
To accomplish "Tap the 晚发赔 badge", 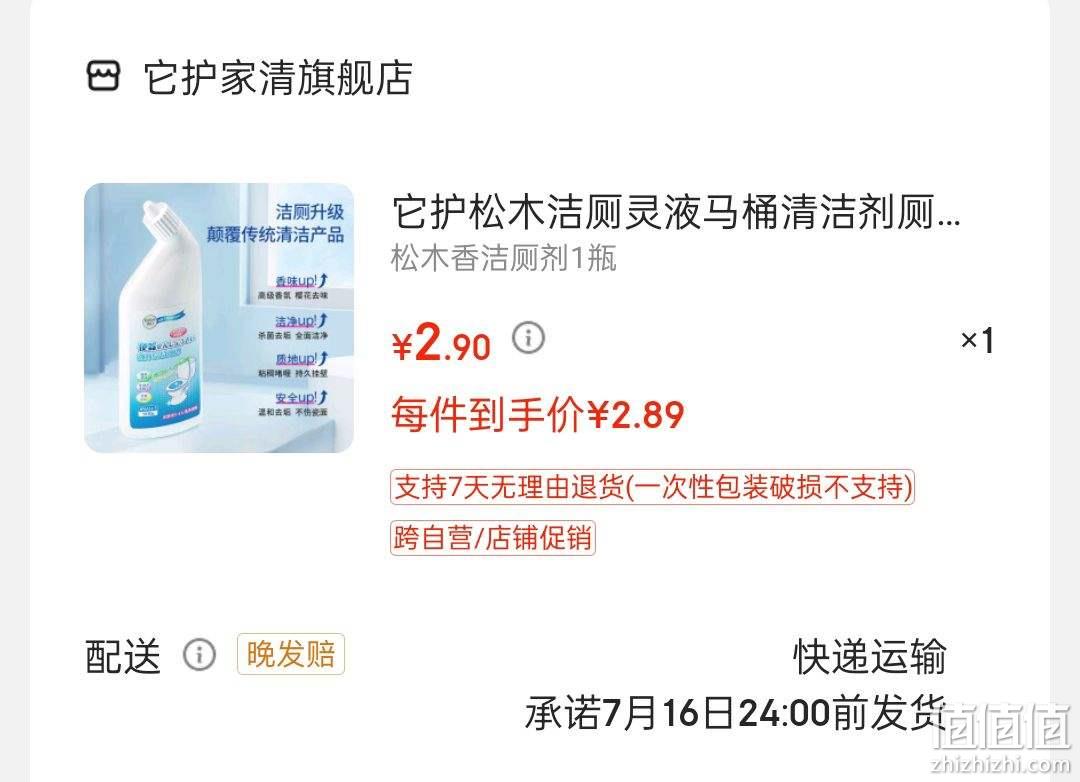I will point(291,654).
